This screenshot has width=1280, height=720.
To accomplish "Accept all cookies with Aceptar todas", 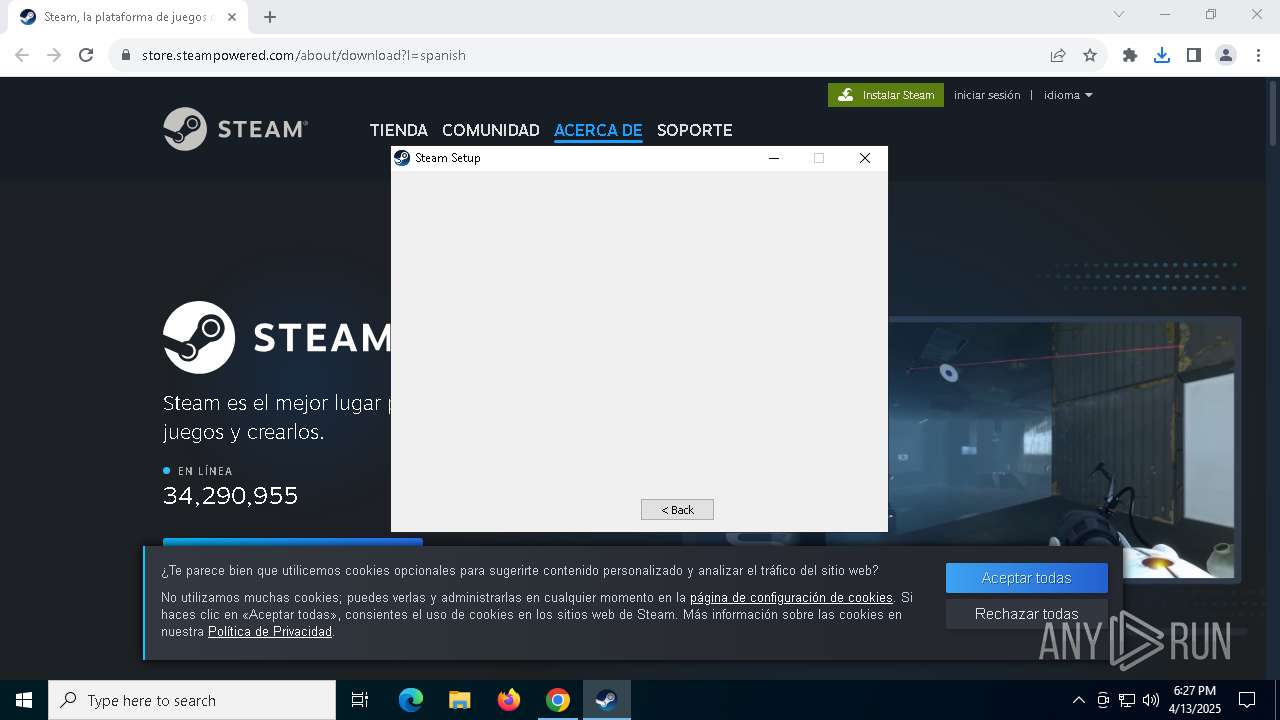I will tap(1026, 578).
